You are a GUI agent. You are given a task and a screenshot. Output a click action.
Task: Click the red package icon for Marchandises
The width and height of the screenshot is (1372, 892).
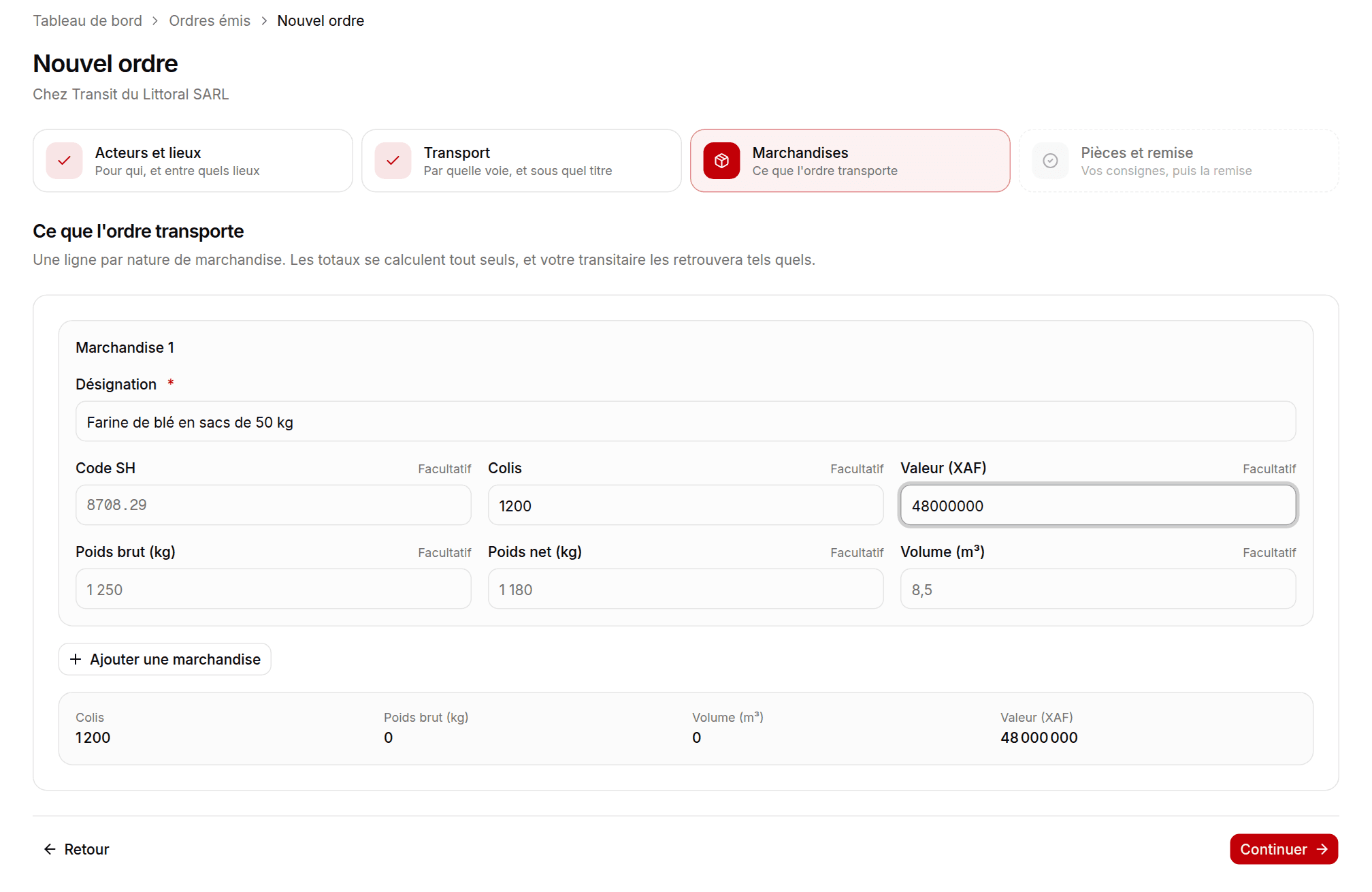pos(721,161)
